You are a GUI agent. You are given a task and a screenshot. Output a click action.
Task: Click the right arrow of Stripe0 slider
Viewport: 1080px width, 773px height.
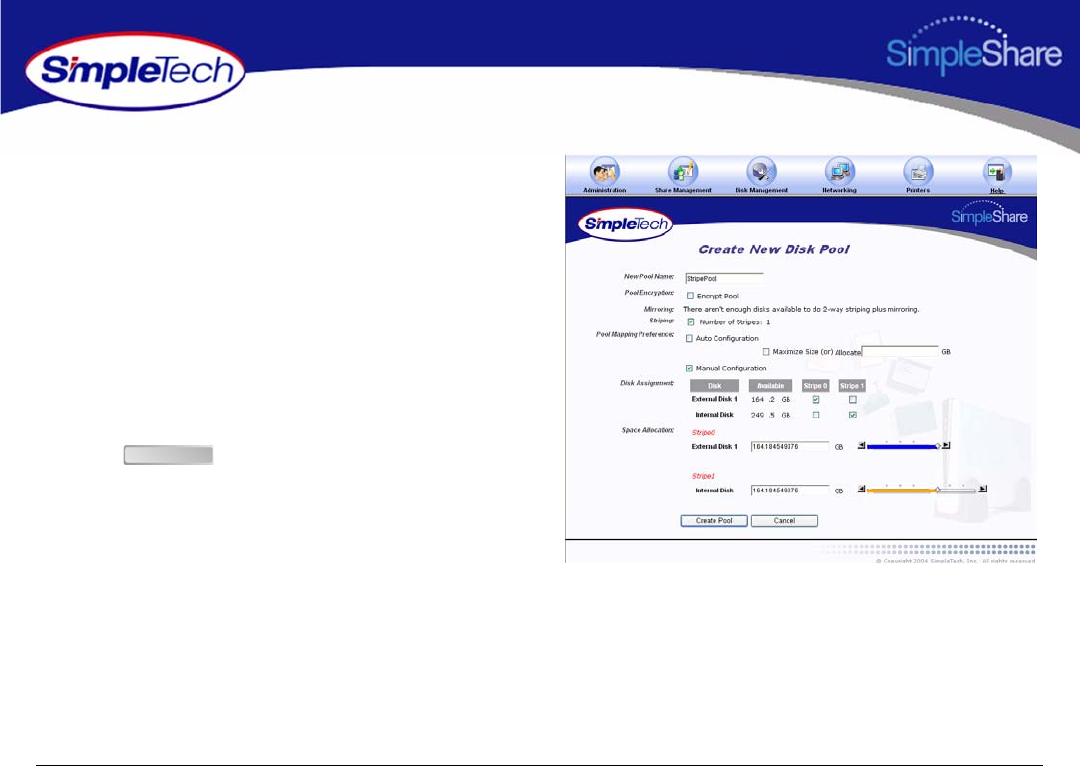(946, 446)
